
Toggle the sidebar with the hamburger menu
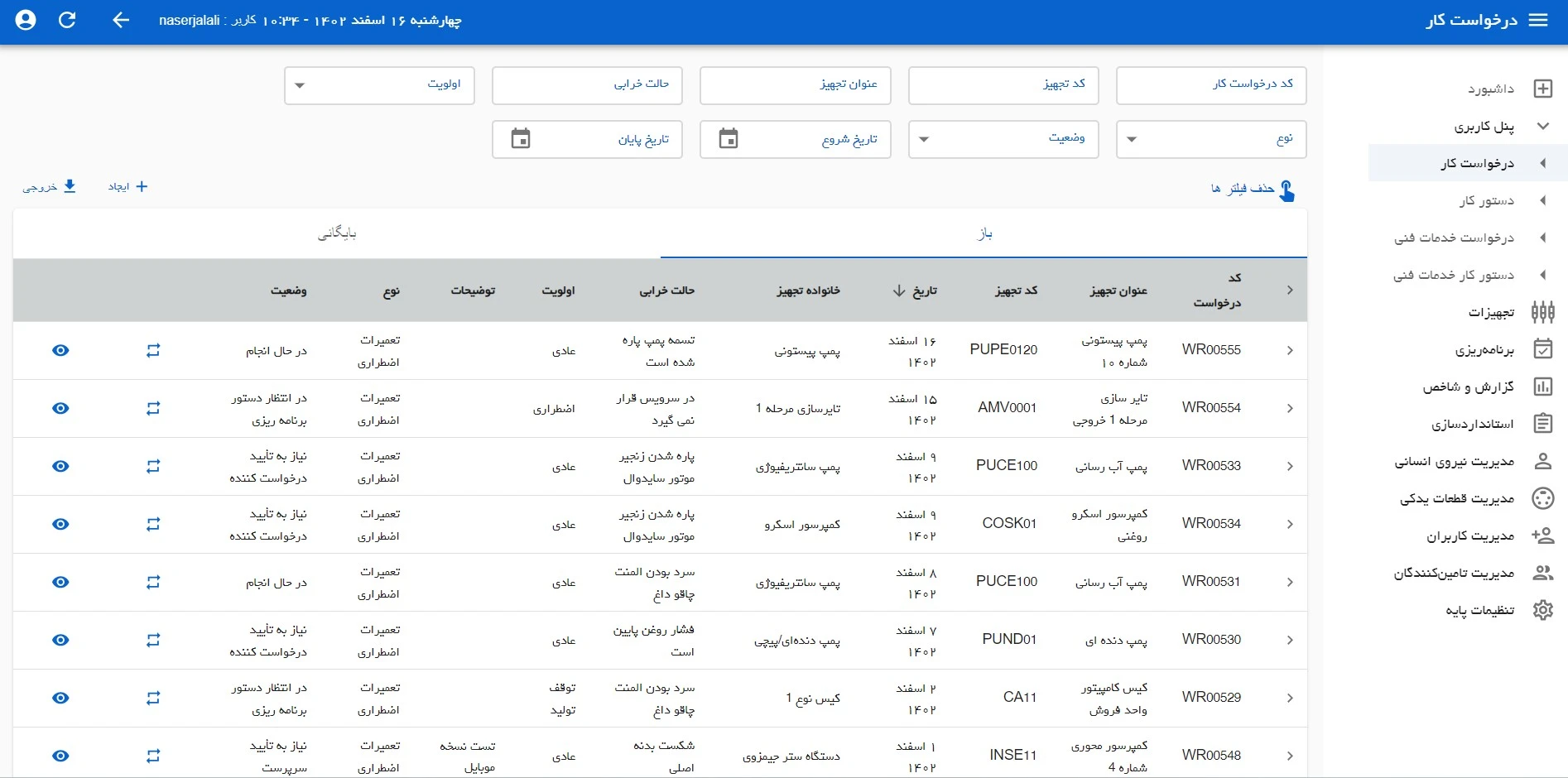tap(1539, 21)
